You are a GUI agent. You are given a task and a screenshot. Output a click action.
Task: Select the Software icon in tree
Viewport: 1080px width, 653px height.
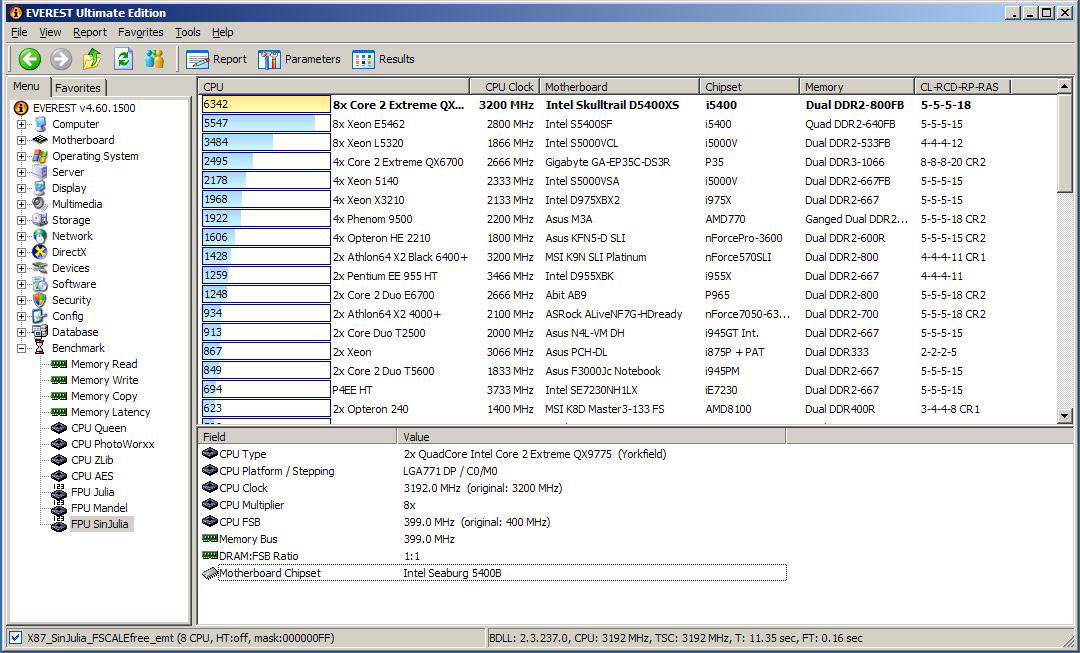point(40,284)
